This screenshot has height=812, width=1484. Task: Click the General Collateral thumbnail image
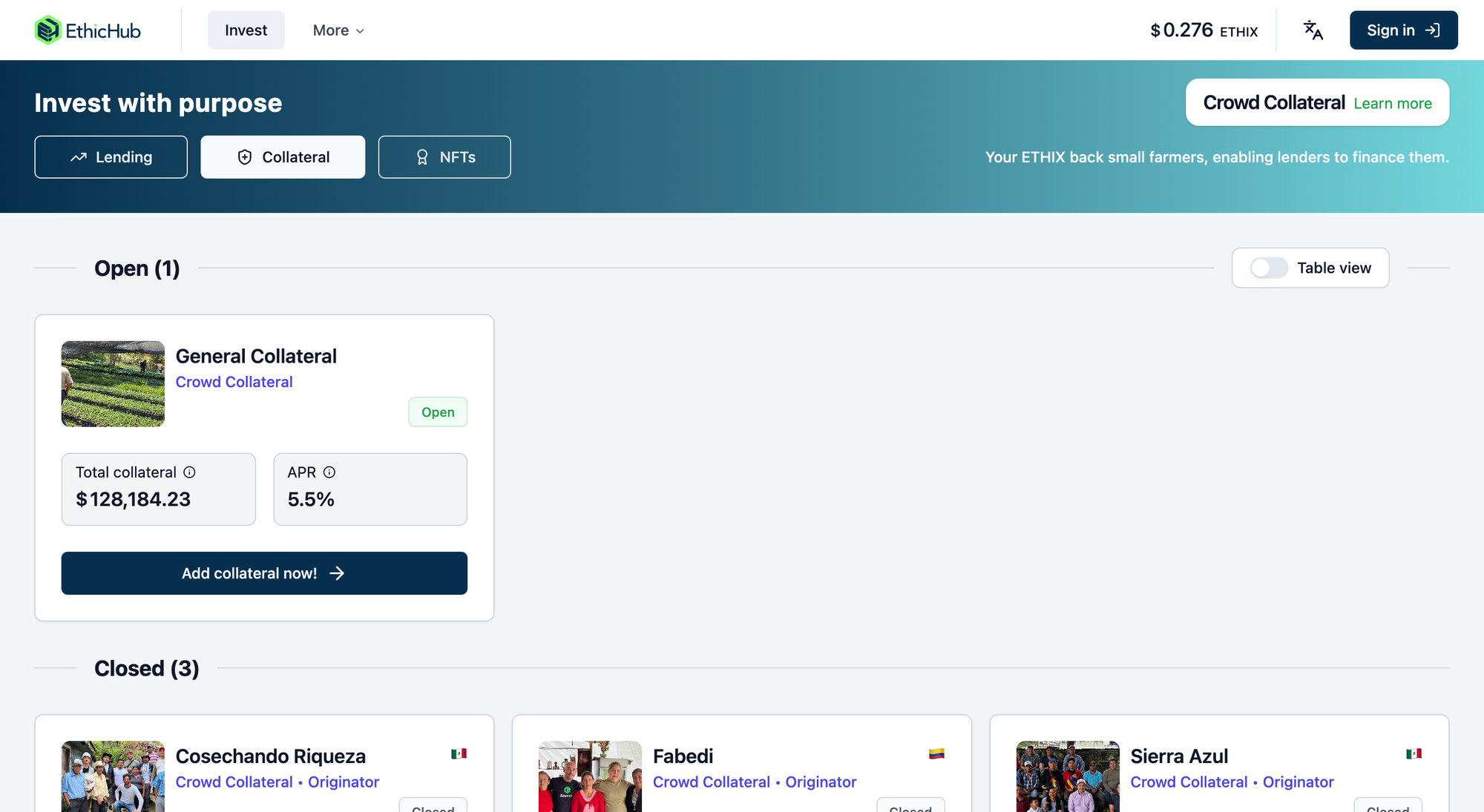[x=113, y=384]
